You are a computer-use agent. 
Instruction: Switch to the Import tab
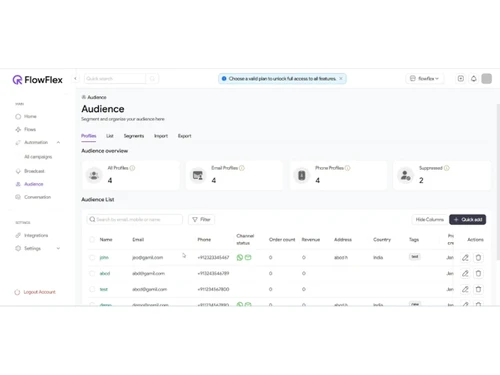161,136
